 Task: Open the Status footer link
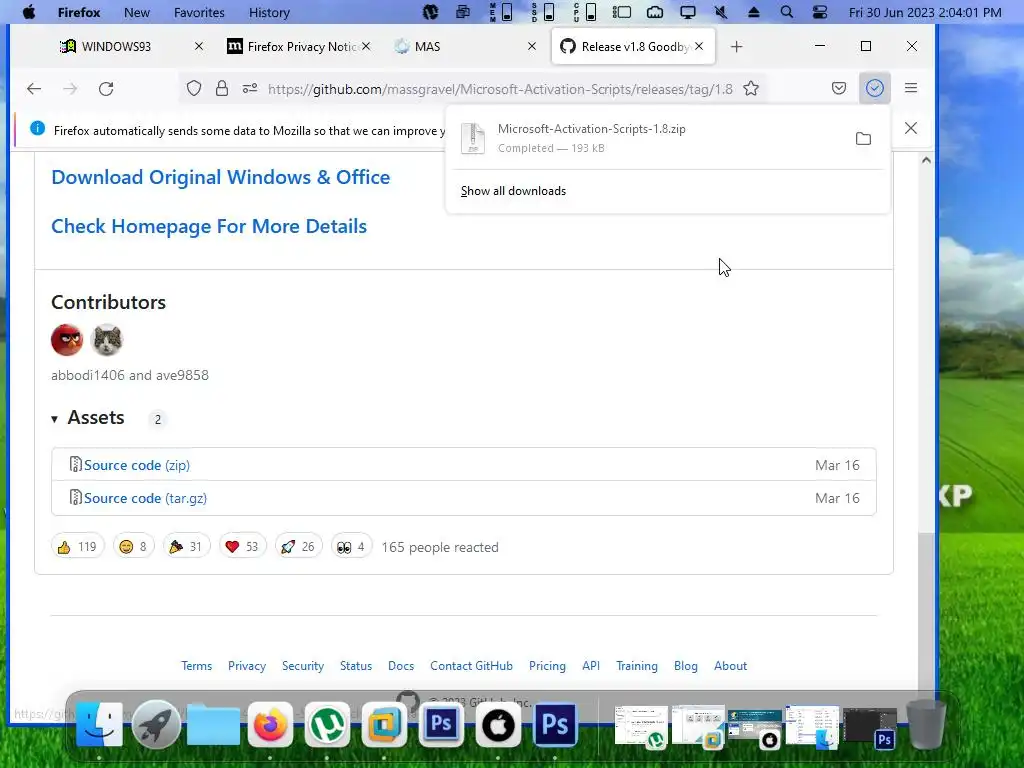click(356, 666)
